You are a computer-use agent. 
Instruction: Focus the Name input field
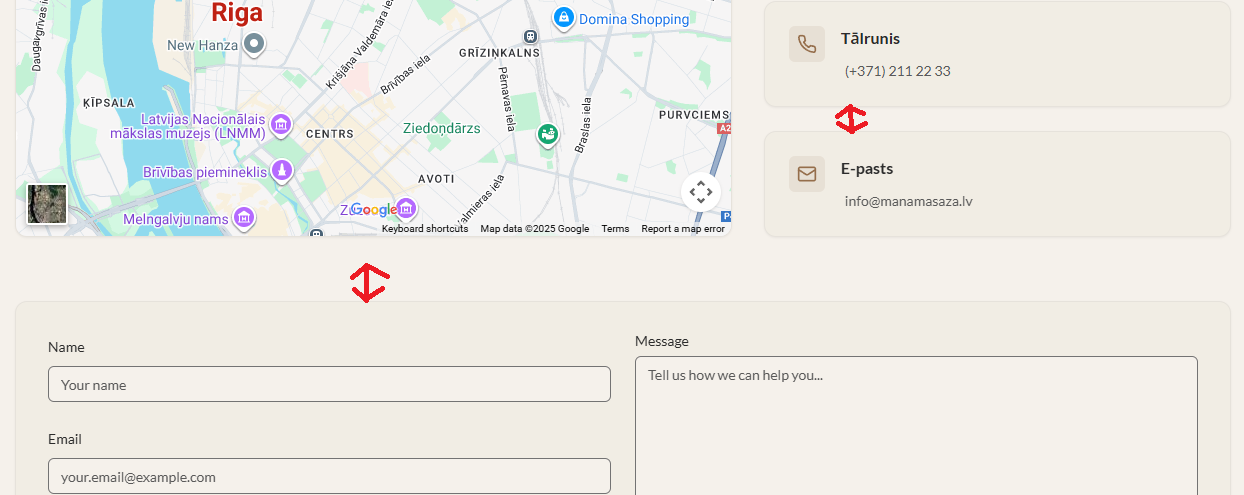[329, 384]
